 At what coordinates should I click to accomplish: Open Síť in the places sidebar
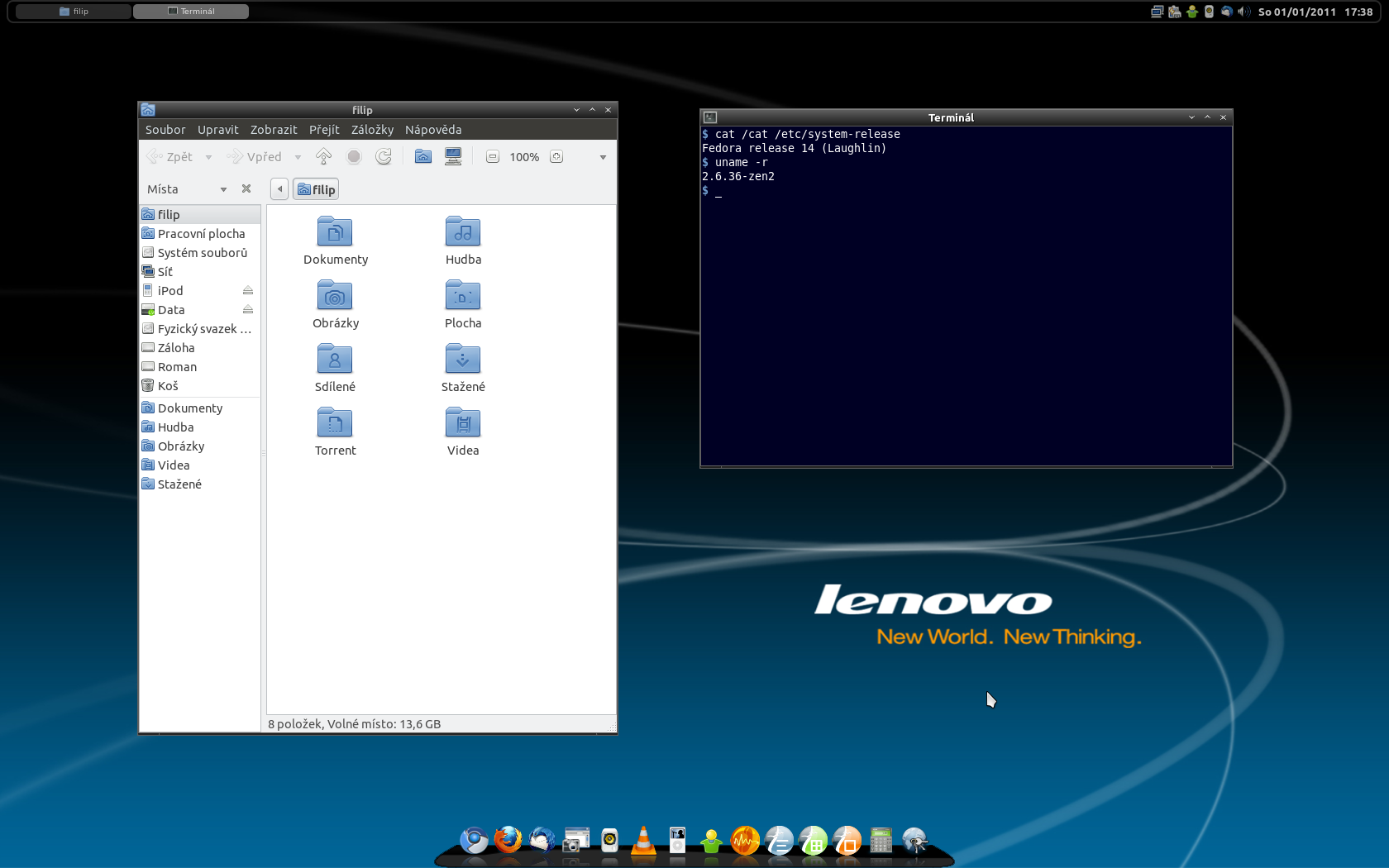pyautogui.click(x=200, y=271)
